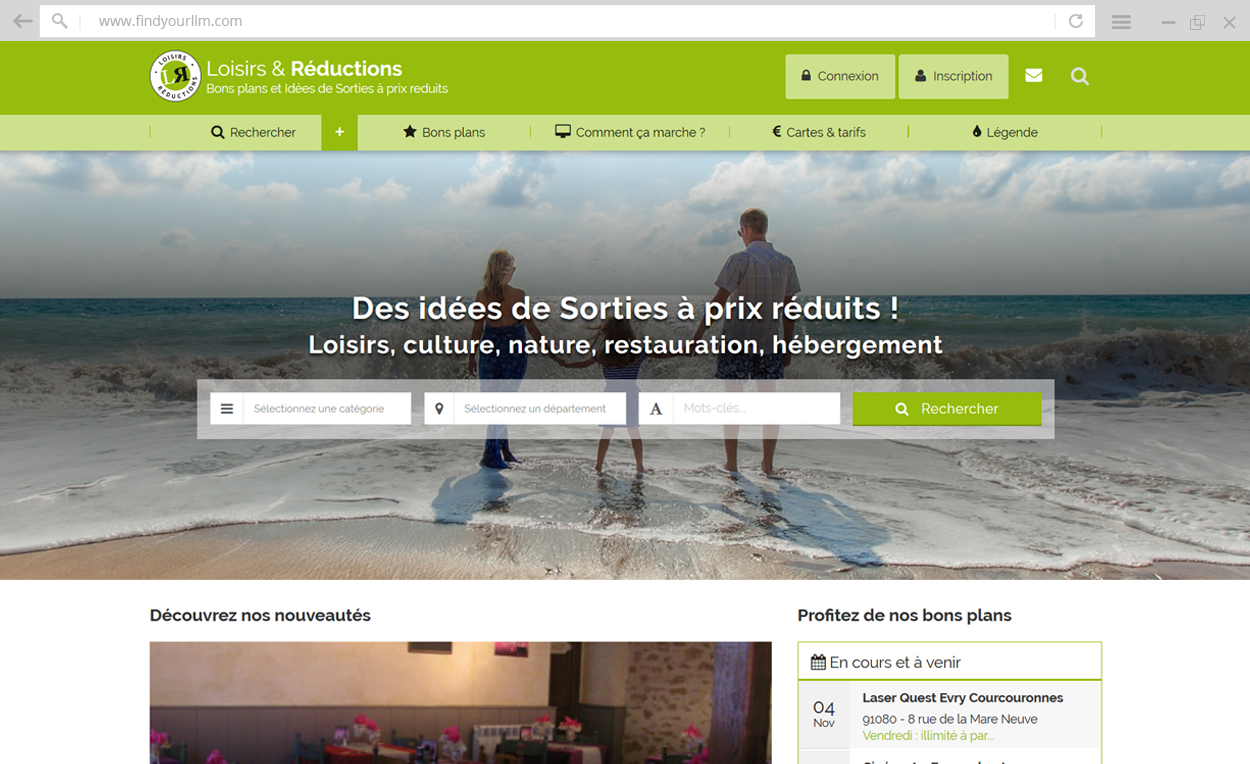The image size is (1250, 764).
Task: Click the restaurant photo under Découvrez nos nouveautés
Action: [460, 702]
